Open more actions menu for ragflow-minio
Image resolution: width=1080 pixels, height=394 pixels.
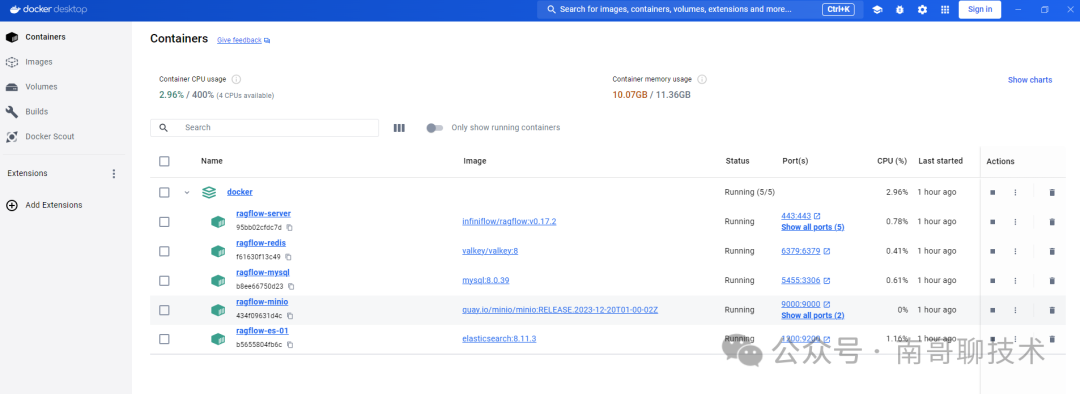pos(1015,310)
